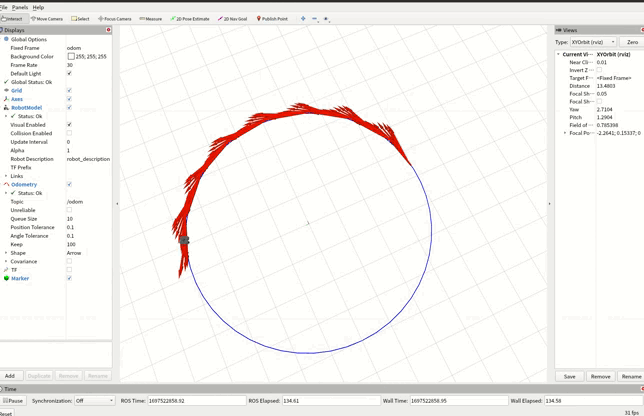Click the Interact tool
This screenshot has height=416, width=644.
[13, 18]
